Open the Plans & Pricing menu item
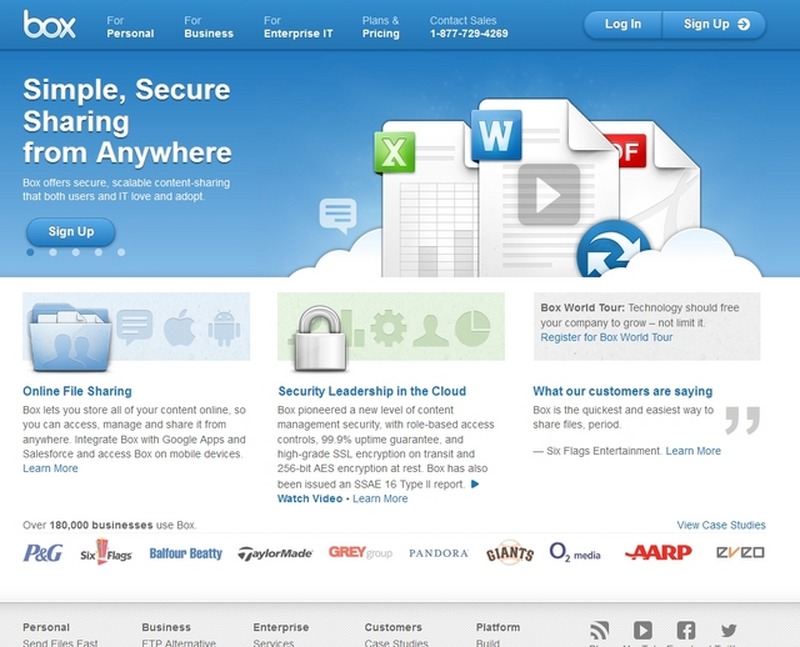 [x=381, y=26]
